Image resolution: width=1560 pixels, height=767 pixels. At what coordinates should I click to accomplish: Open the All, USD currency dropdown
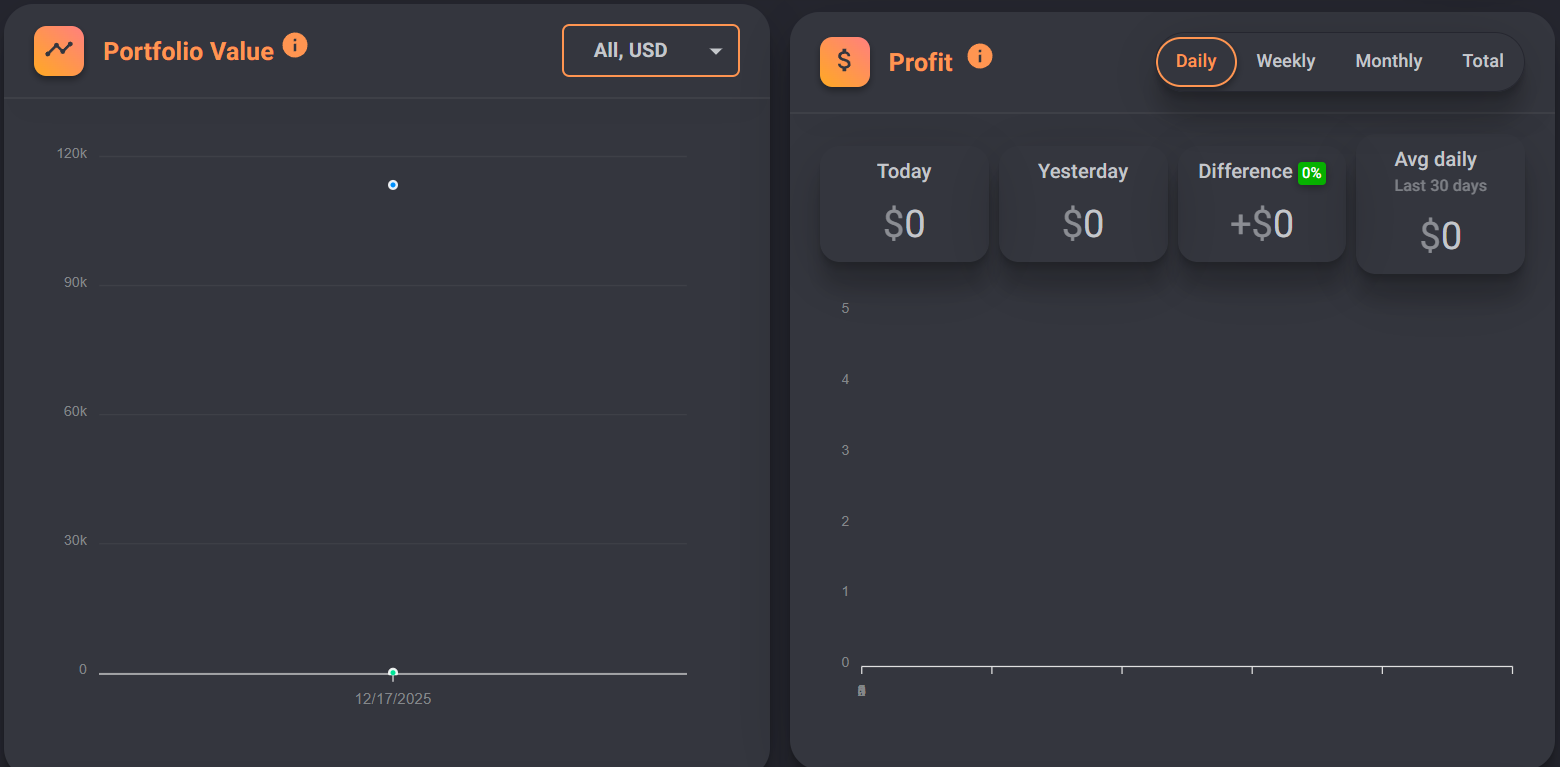click(650, 51)
